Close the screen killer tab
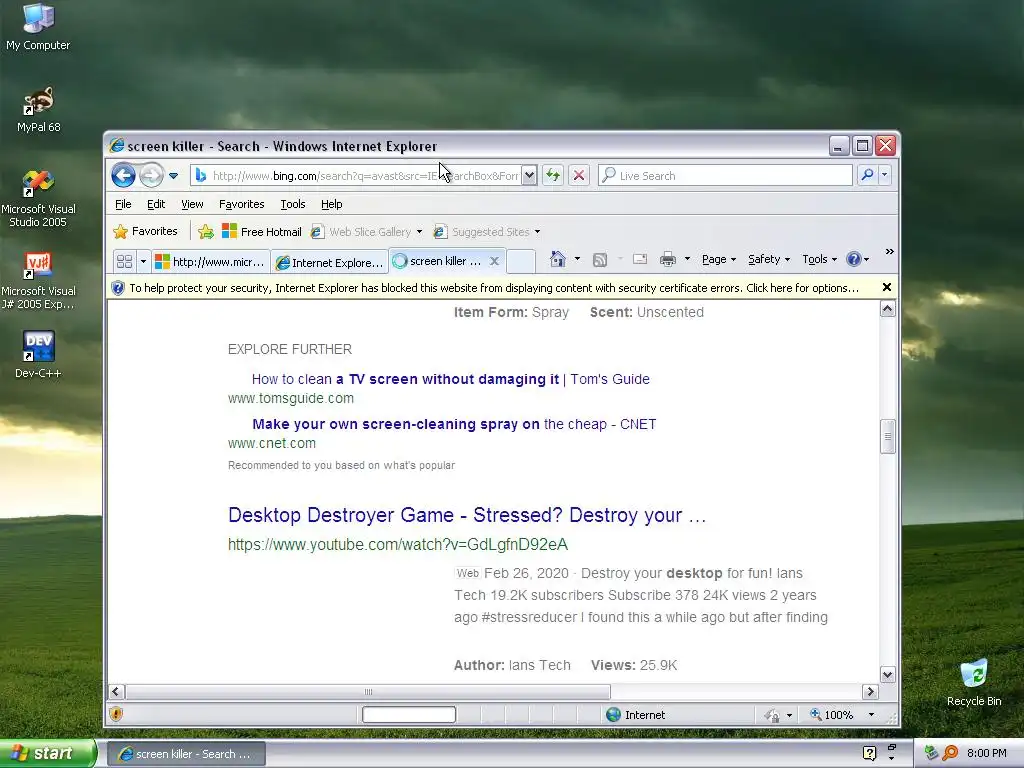This screenshot has height=768, width=1024. point(494,261)
